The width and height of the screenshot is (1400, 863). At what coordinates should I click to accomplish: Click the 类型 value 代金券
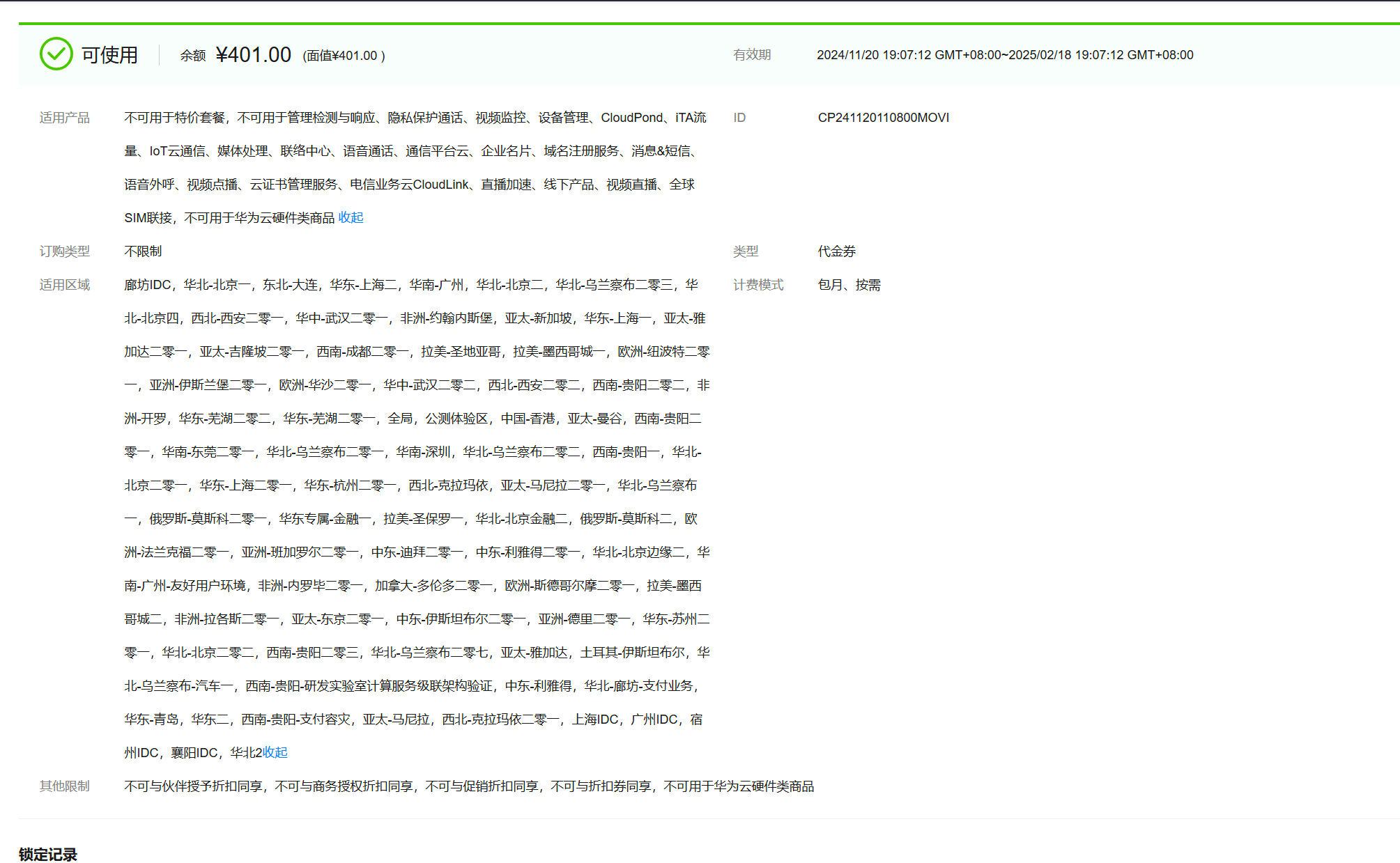(837, 251)
